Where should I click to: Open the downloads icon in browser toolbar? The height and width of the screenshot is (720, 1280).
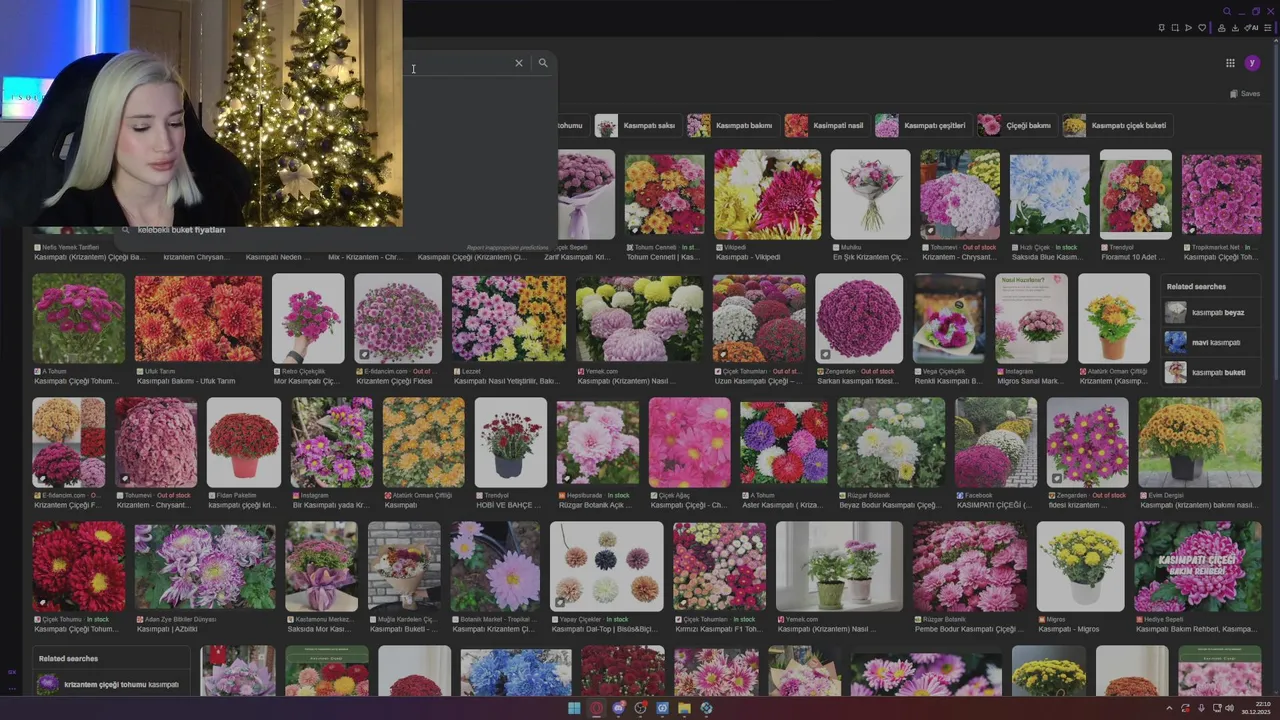click(1236, 27)
